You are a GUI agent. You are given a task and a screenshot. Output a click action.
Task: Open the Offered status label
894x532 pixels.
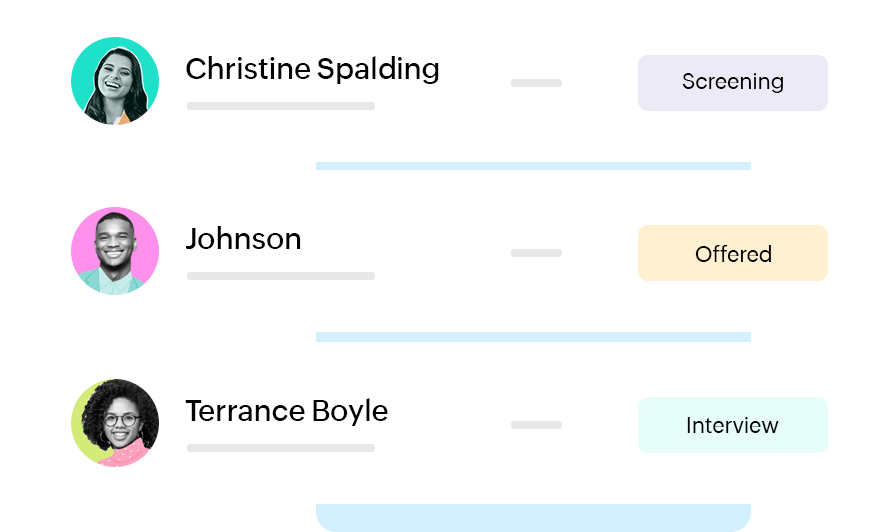(x=732, y=254)
